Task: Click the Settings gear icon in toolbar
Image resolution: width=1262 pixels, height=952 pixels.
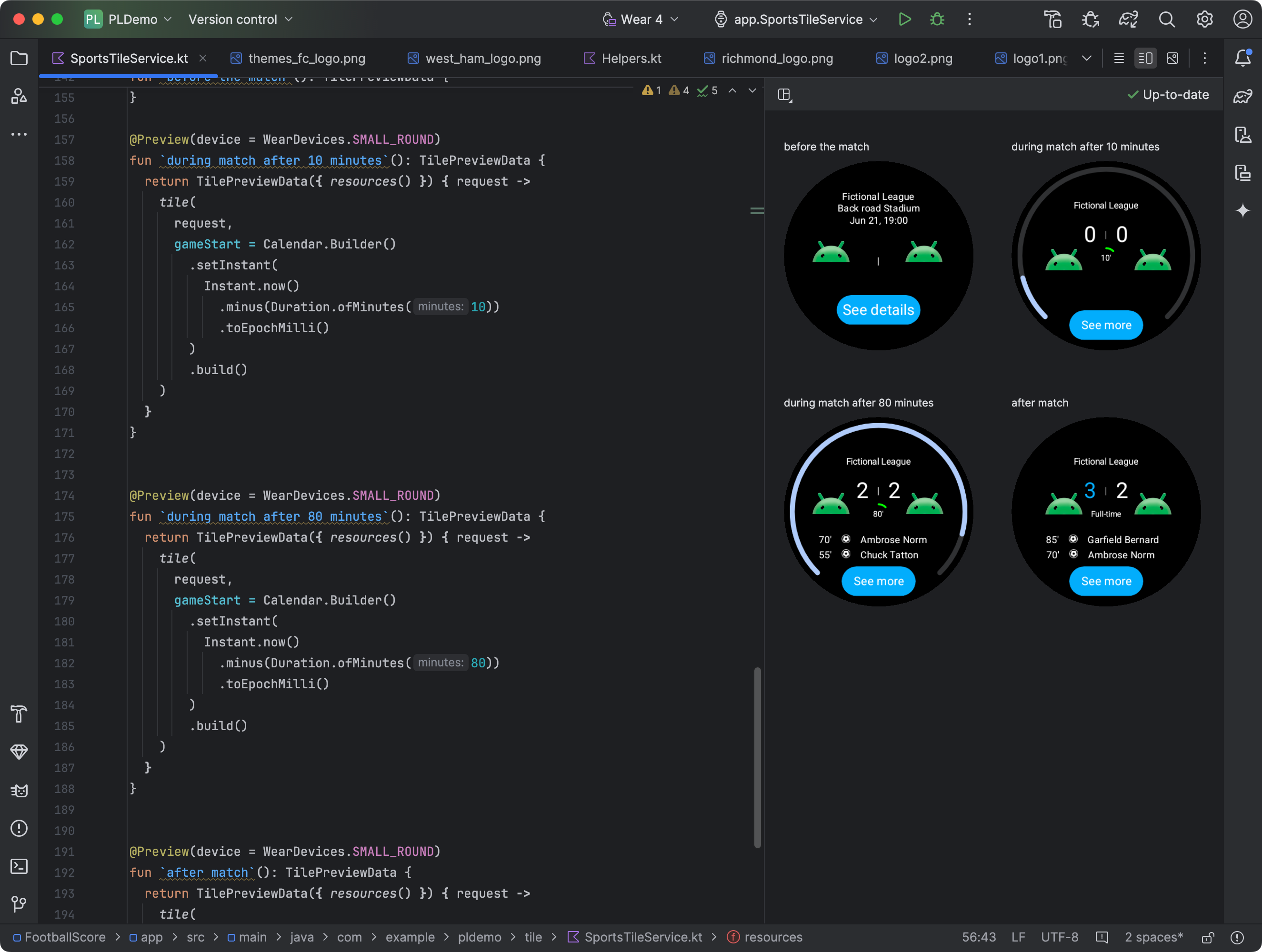Action: click(1204, 19)
